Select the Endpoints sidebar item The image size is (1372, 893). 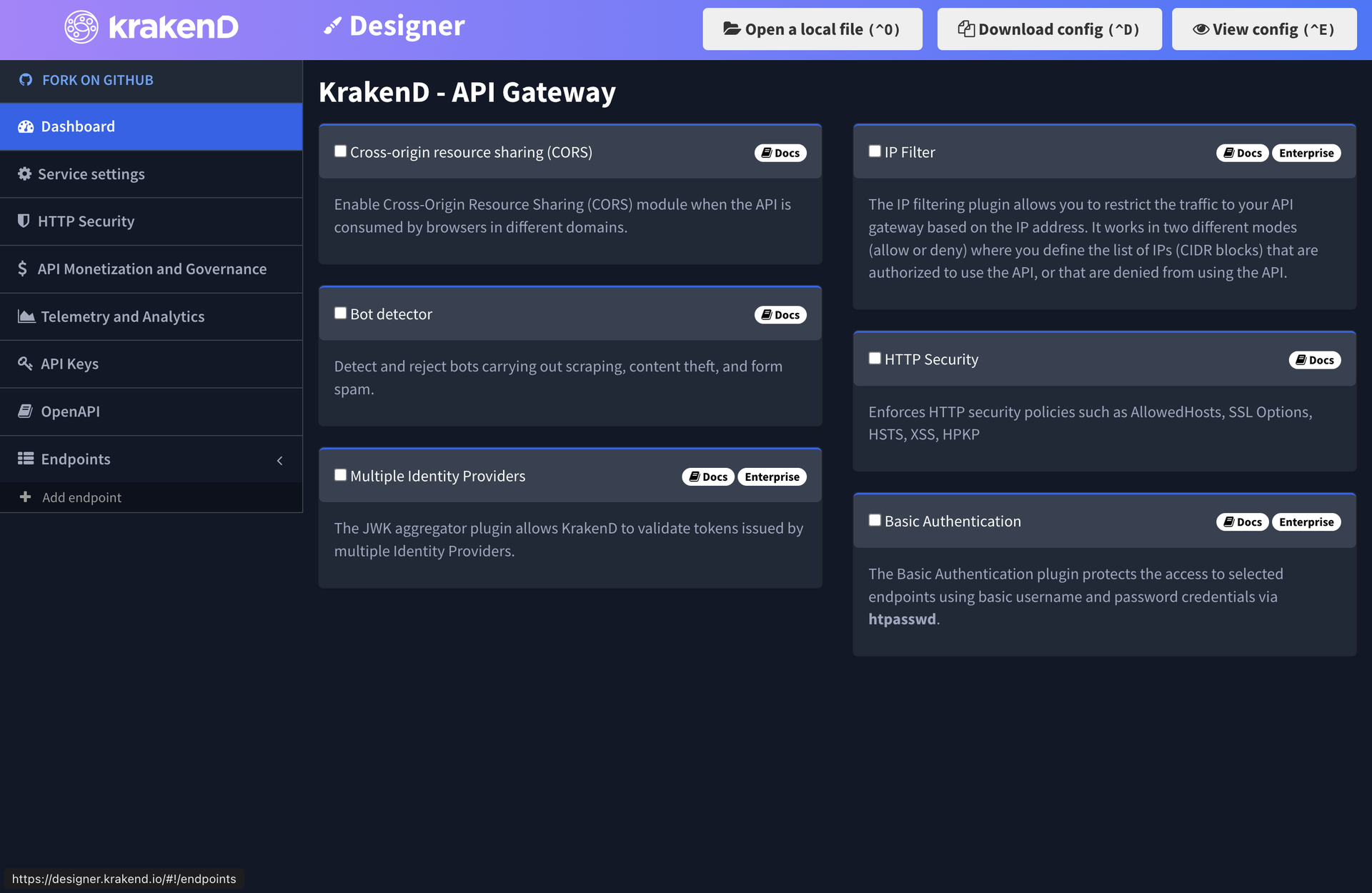pos(151,459)
